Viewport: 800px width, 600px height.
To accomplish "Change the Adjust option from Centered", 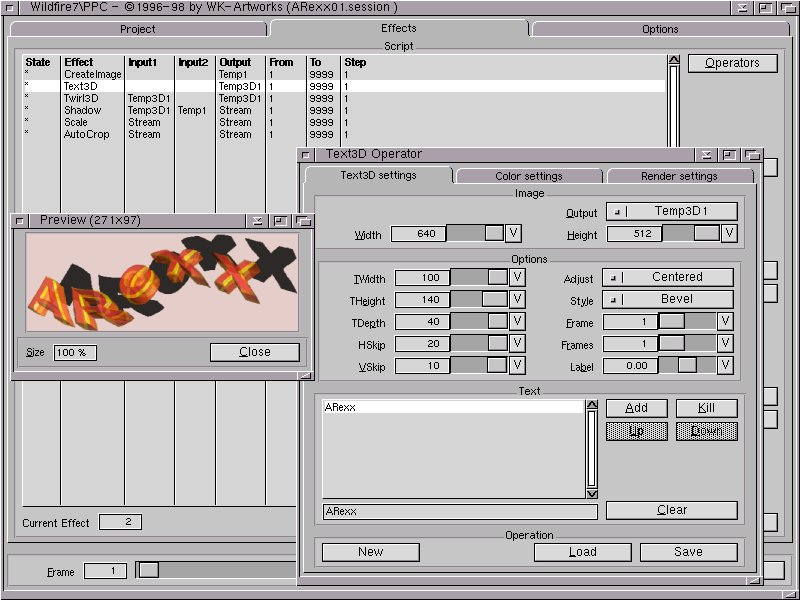I will click(x=668, y=278).
